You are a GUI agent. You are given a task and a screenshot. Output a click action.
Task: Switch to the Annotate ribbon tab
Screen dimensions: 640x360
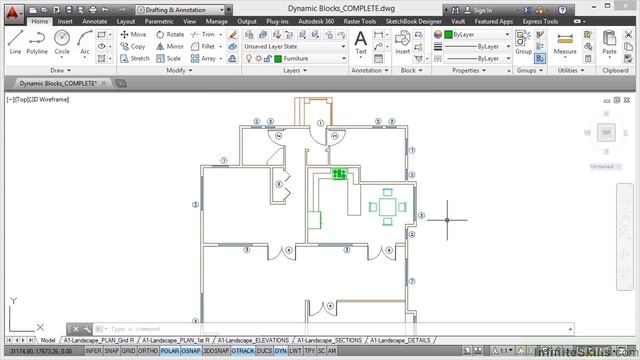95,21
